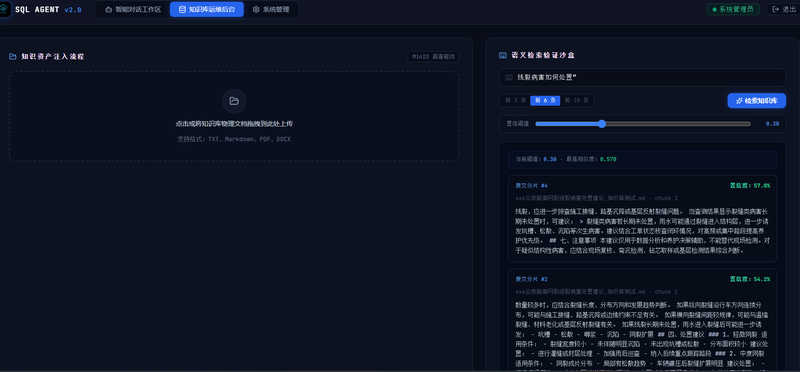Click the slider's 0.30 value readout
This screenshot has height=372, width=800.
772,123
